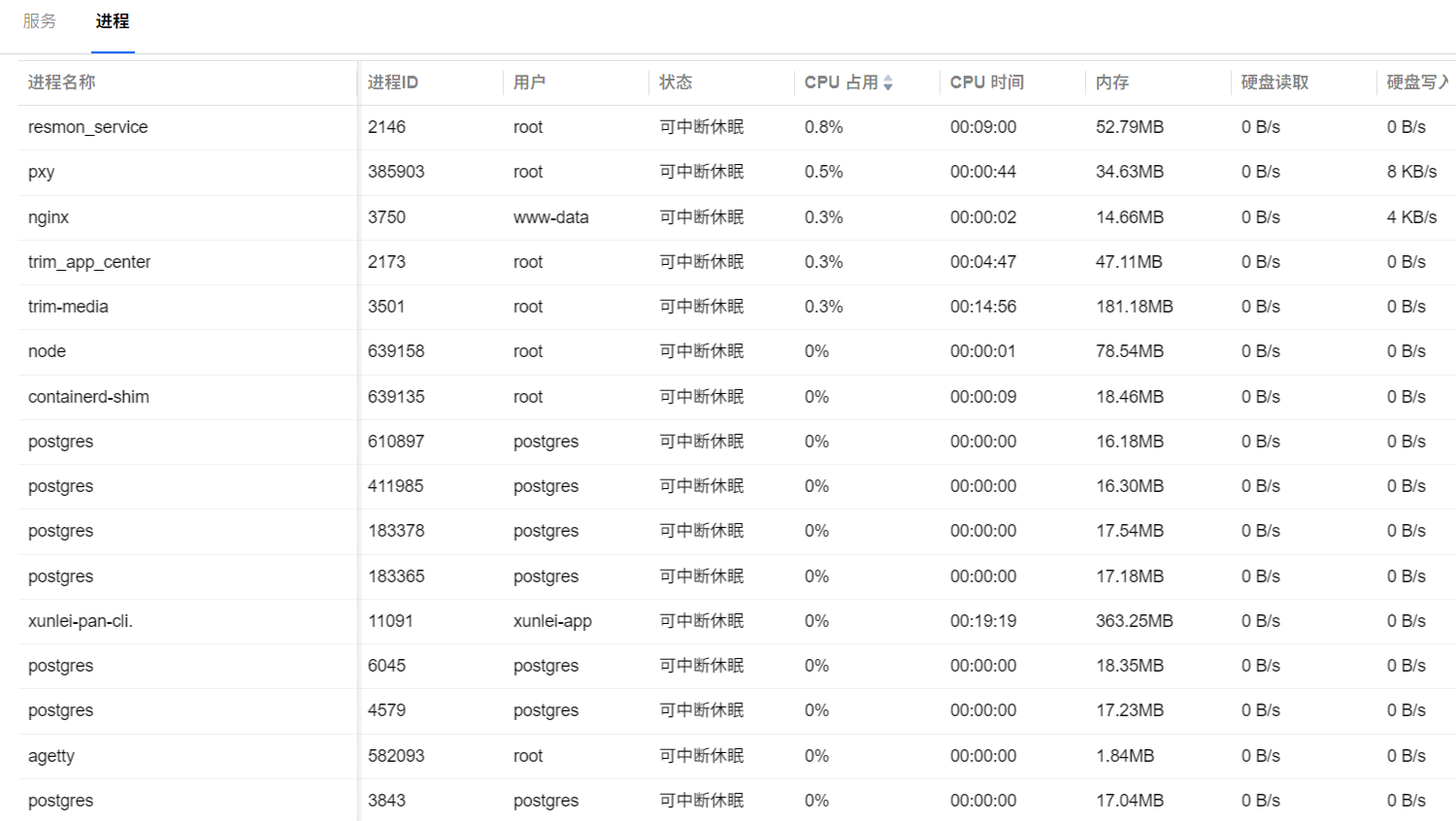Click the 用户 column header
The height and width of the screenshot is (821, 1456).
(529, 82)
